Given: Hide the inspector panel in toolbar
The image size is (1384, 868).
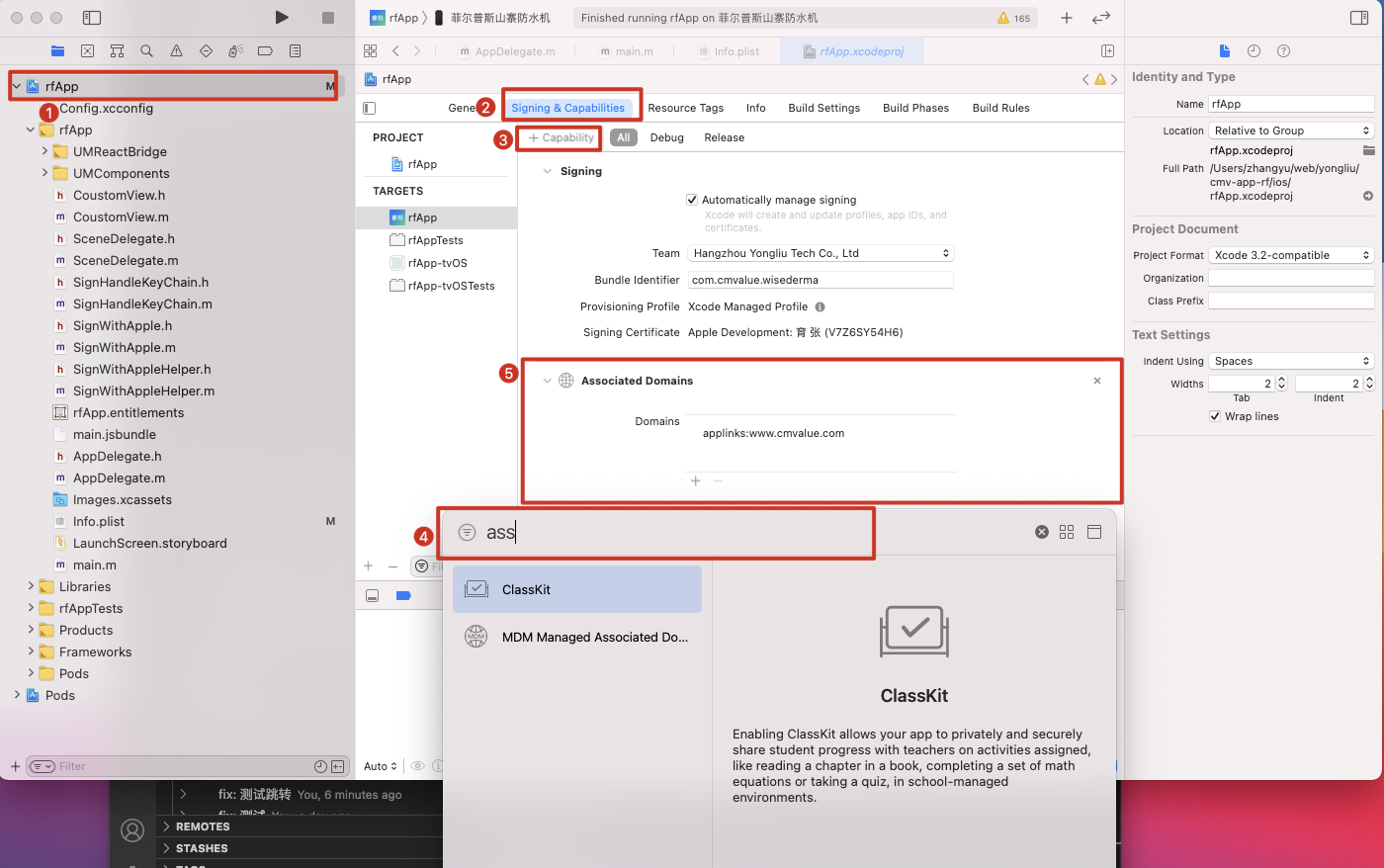Looking at the screenshot, I should tap(1359, 18).
